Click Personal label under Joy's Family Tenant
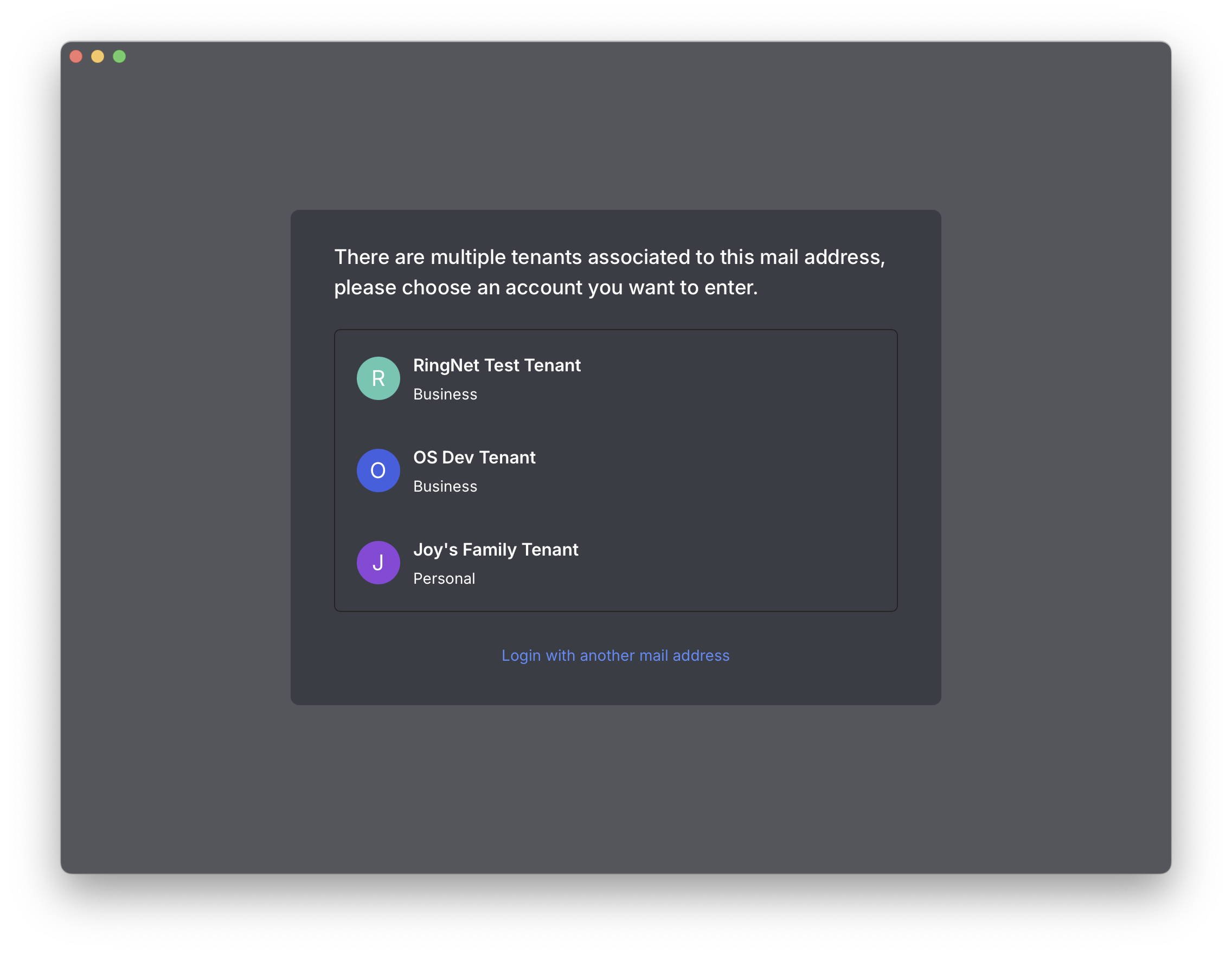Screen dimensions: 1232x954 [444, 578]
